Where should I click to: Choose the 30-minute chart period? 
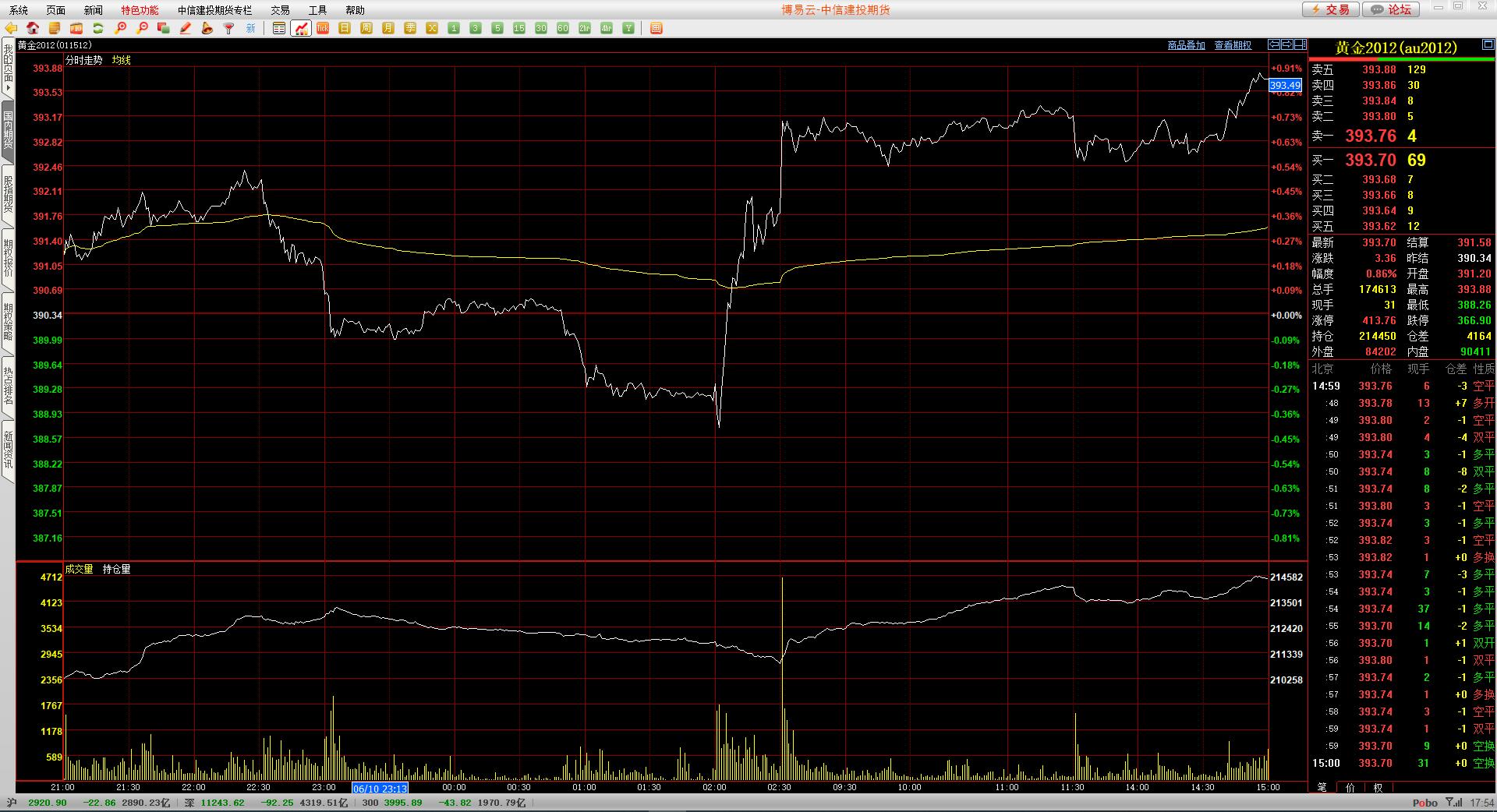541,28
